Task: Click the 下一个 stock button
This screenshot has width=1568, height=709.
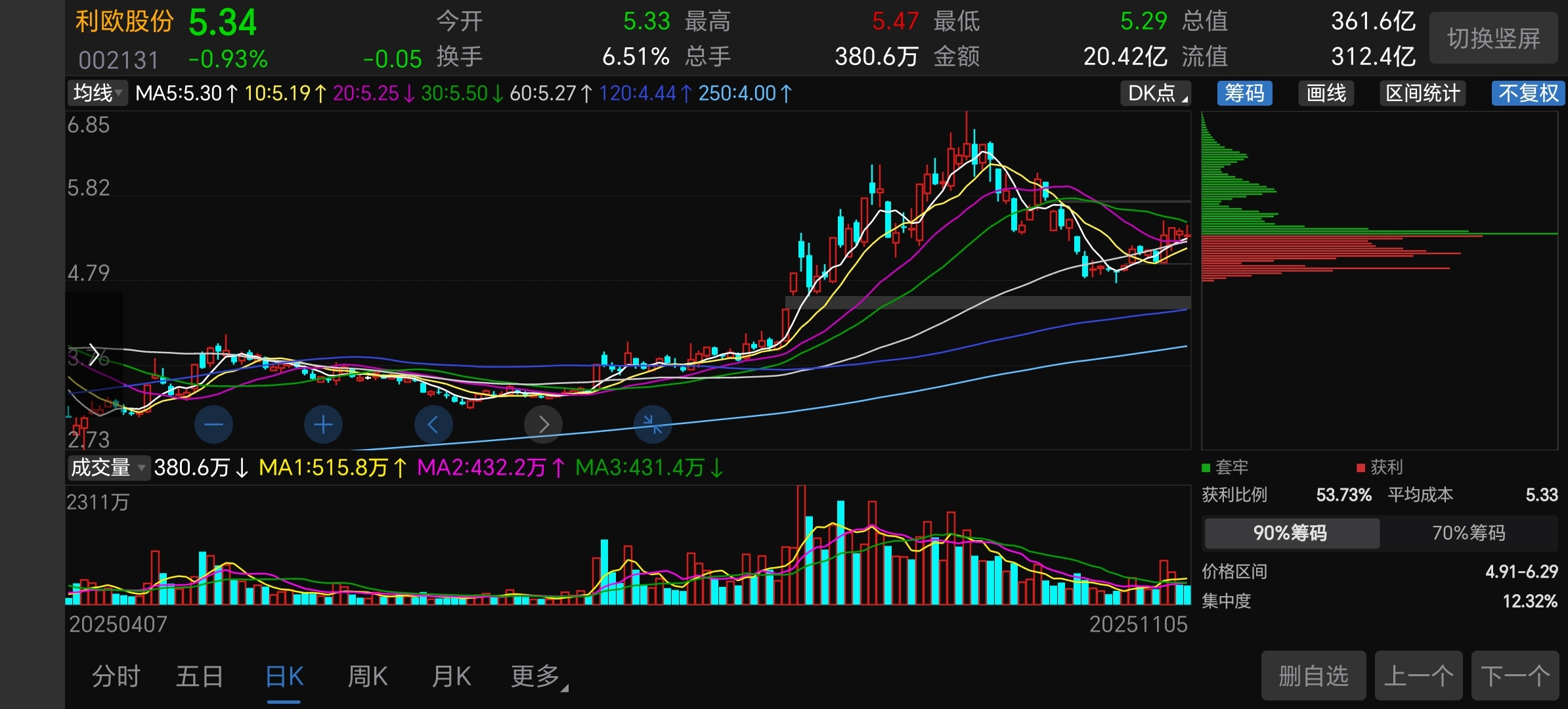Action: coord(1515,676)
